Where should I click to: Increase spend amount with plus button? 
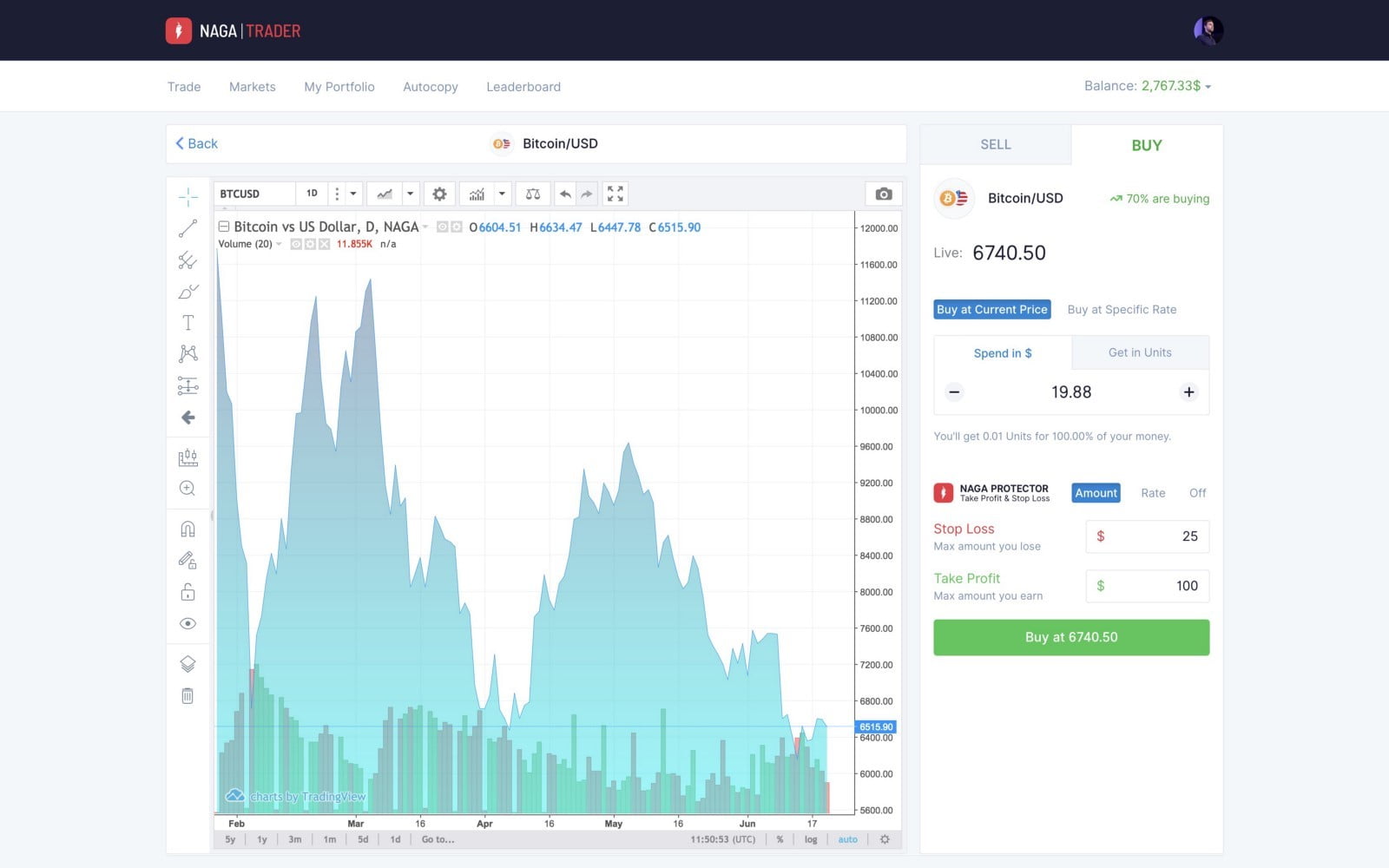[1188, 392]
